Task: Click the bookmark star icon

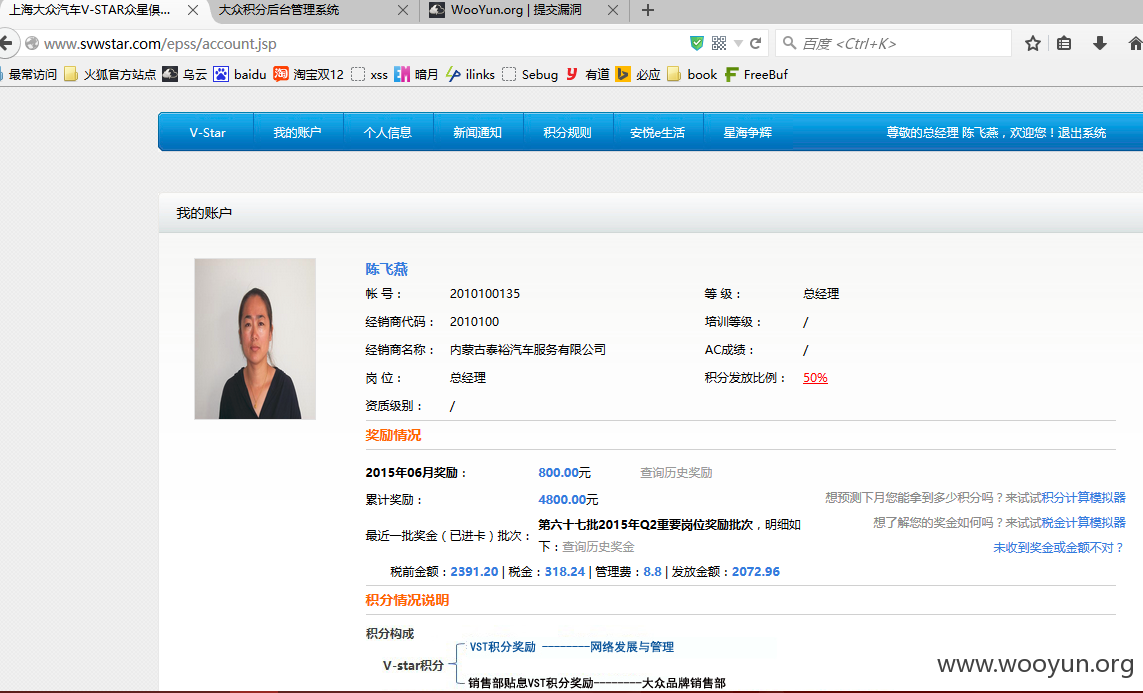Action: pos(1033,44)
